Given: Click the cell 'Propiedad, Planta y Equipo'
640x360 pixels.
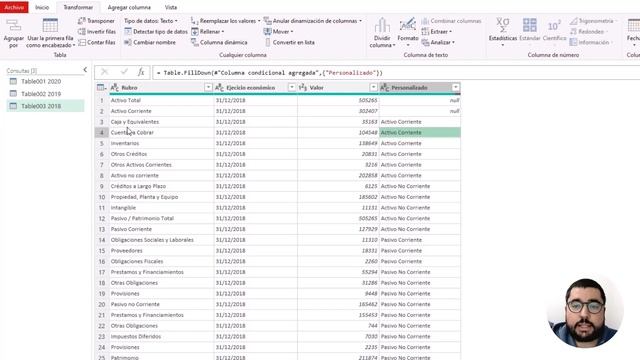Looking at the screenshot, I should 161,197.
